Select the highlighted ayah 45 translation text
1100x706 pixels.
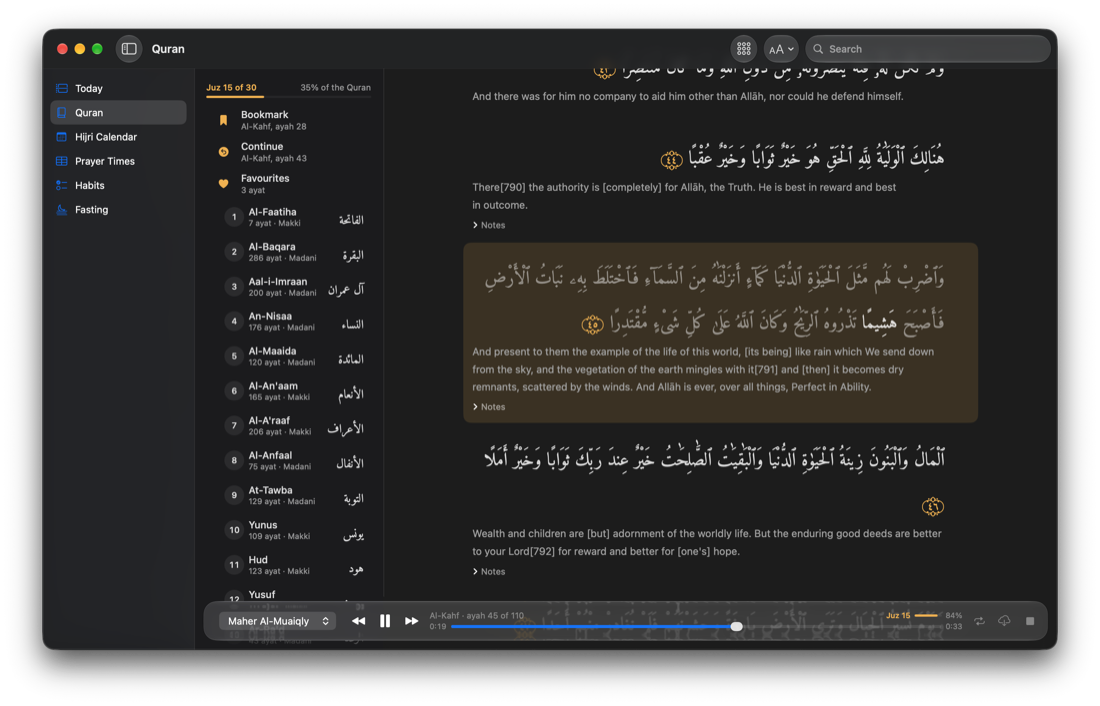tap(703, 370)
